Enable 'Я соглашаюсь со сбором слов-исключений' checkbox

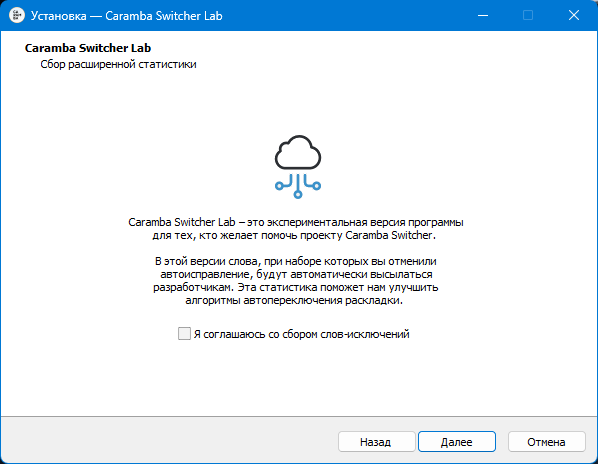pyautogui.click(x=184, y=334)
